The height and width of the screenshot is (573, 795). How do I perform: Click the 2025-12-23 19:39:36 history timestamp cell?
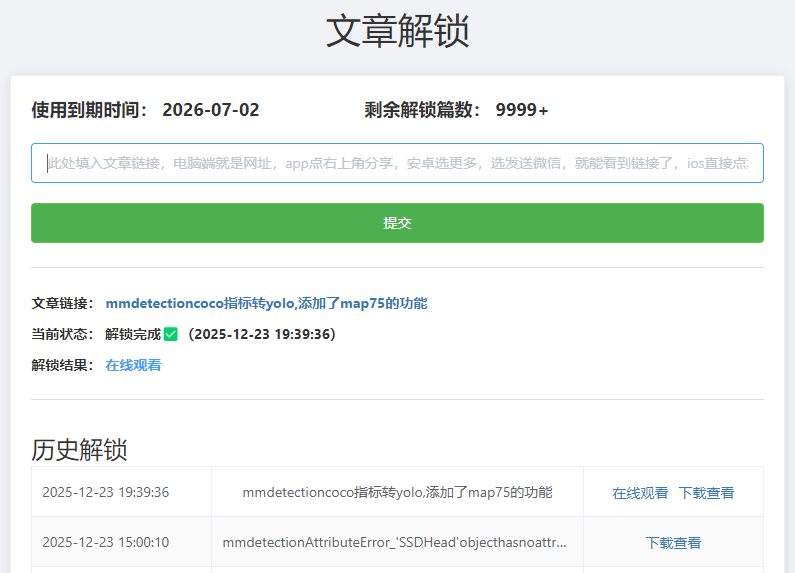pos(106,492)
